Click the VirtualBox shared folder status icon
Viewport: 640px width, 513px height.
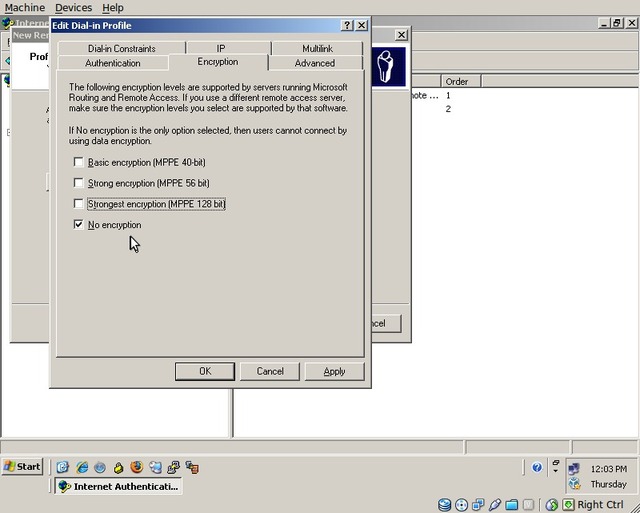pyautogui.click(x=512, y=505)
